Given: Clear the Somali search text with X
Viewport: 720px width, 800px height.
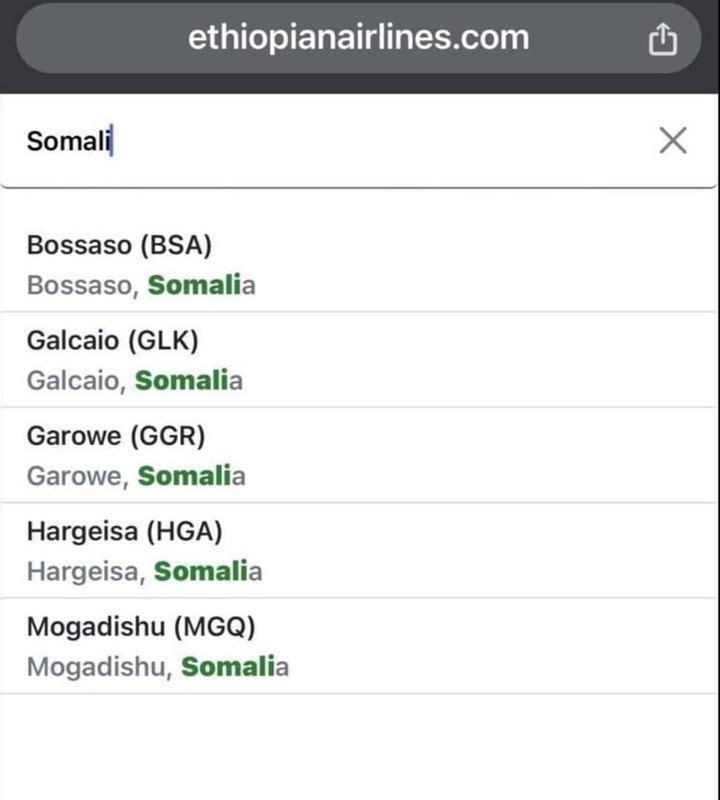Looking at the screenshot, I should tap(673, 141).
